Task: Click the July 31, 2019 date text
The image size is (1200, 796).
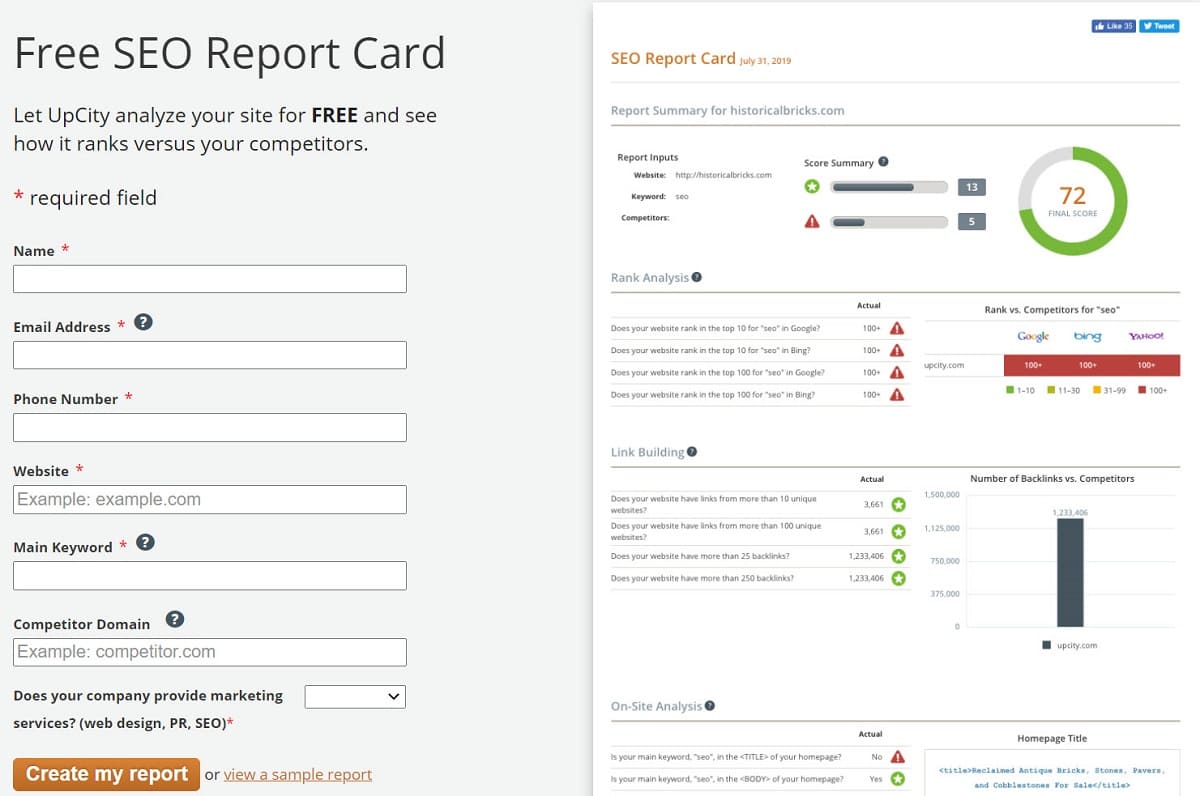Action: pyautogui.click(x=765, y=61)
